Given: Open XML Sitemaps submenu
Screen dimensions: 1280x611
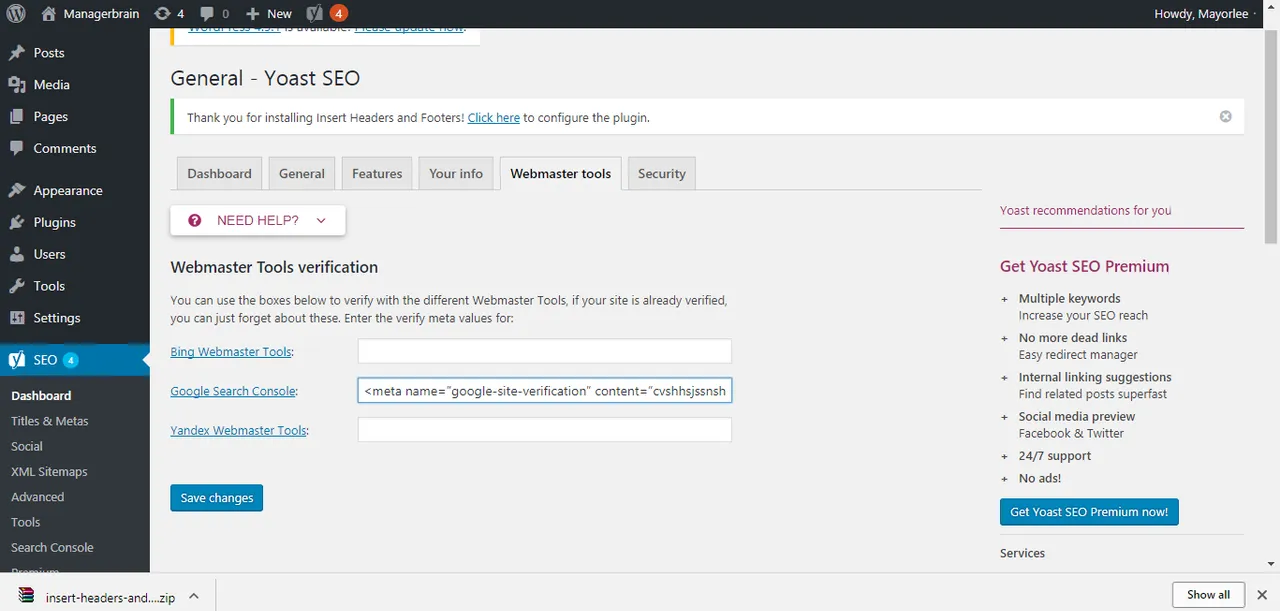Looking at the screenshot, I should (x=49, y=472).
